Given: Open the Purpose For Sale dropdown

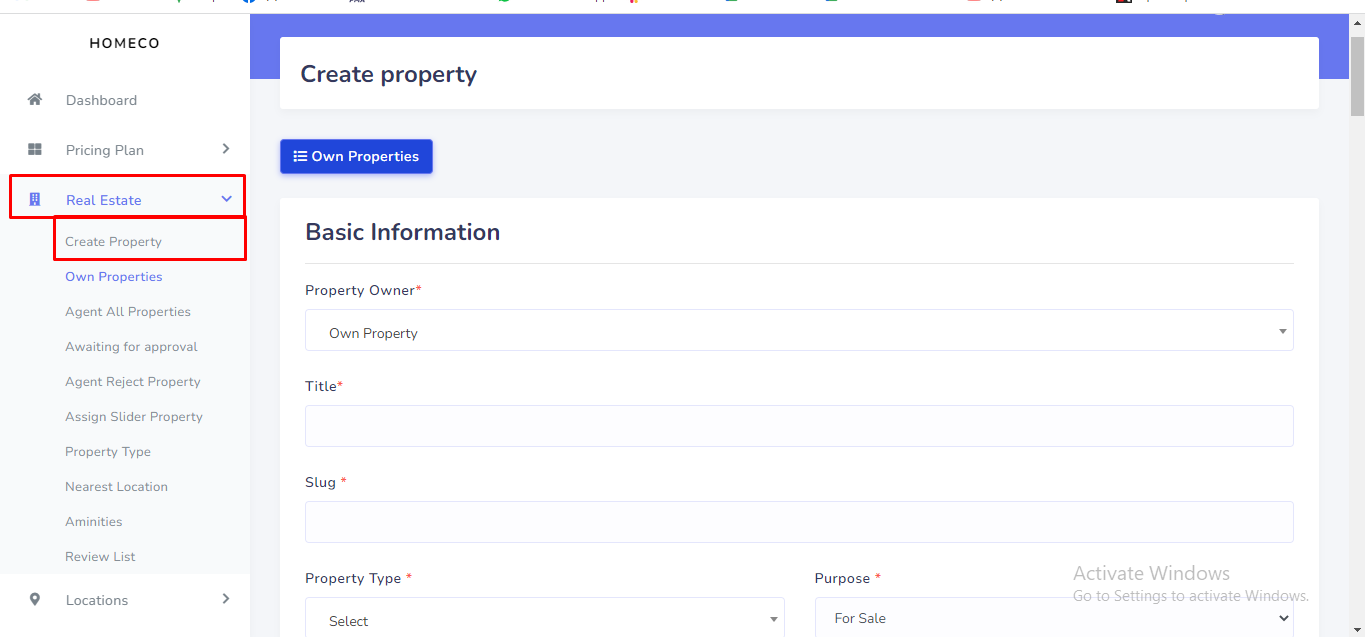Looking at the screenshot, I should pyautogui.click(x=1054, y=618).
